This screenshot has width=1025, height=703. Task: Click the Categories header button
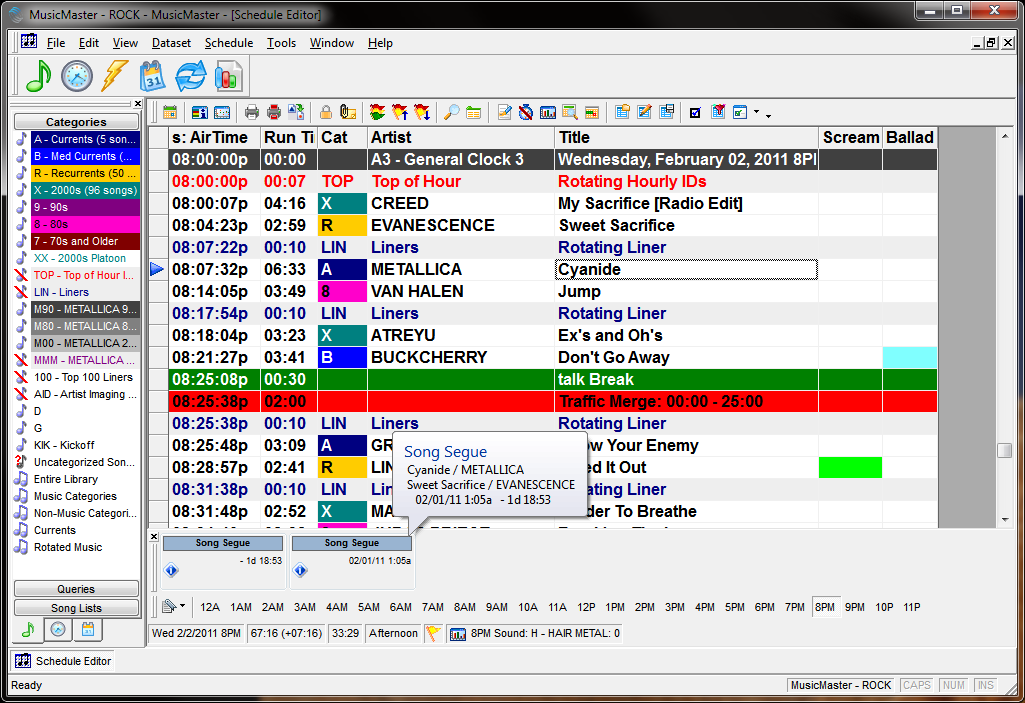76,121
